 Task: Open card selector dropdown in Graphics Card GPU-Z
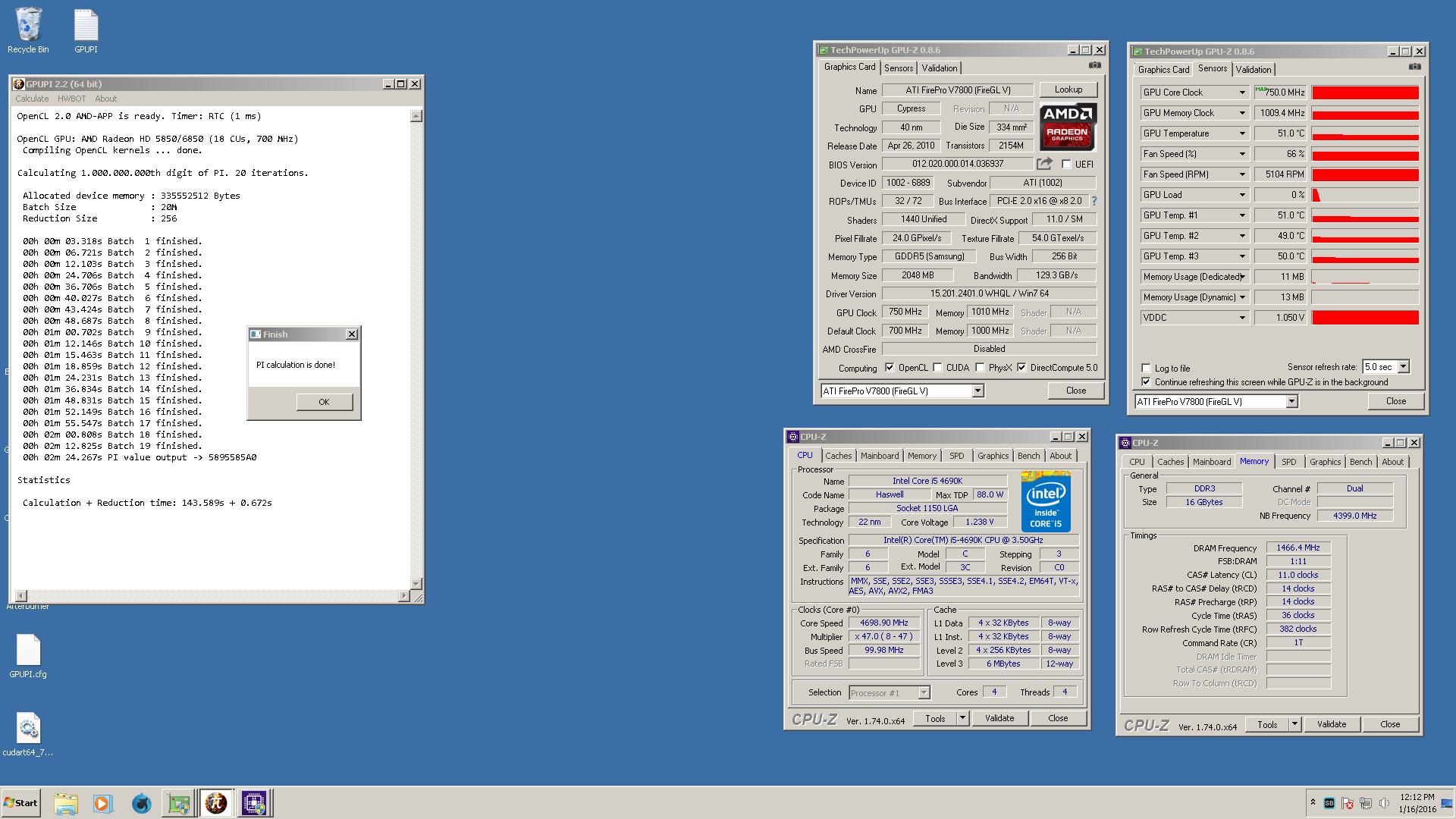pos(977,391)
